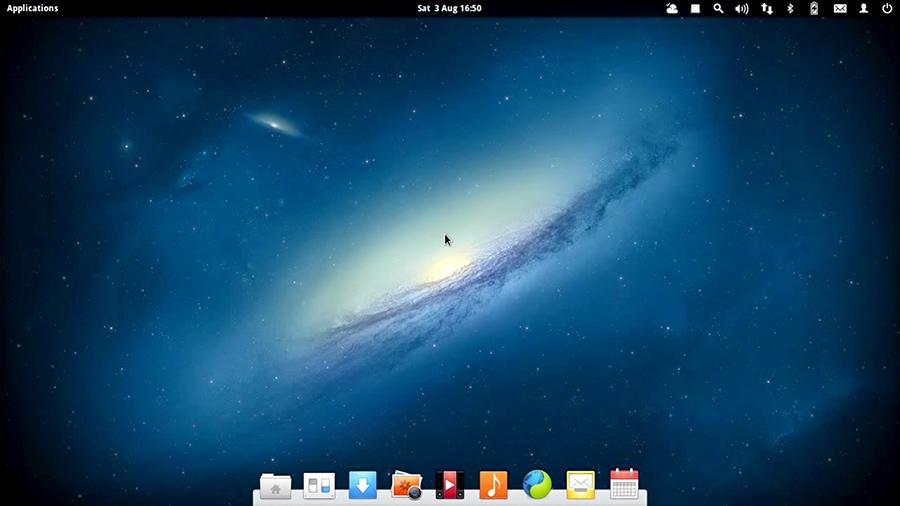This screenshot has height=506, width=900.
Task: Show battery power status indicator
Action: click(814, 8)
